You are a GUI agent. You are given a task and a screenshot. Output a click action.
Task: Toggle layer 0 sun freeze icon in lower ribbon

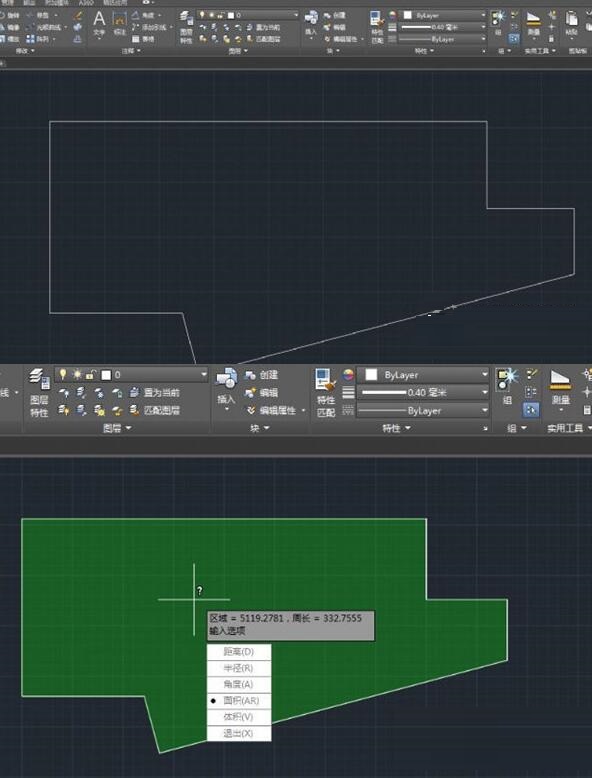77,375
